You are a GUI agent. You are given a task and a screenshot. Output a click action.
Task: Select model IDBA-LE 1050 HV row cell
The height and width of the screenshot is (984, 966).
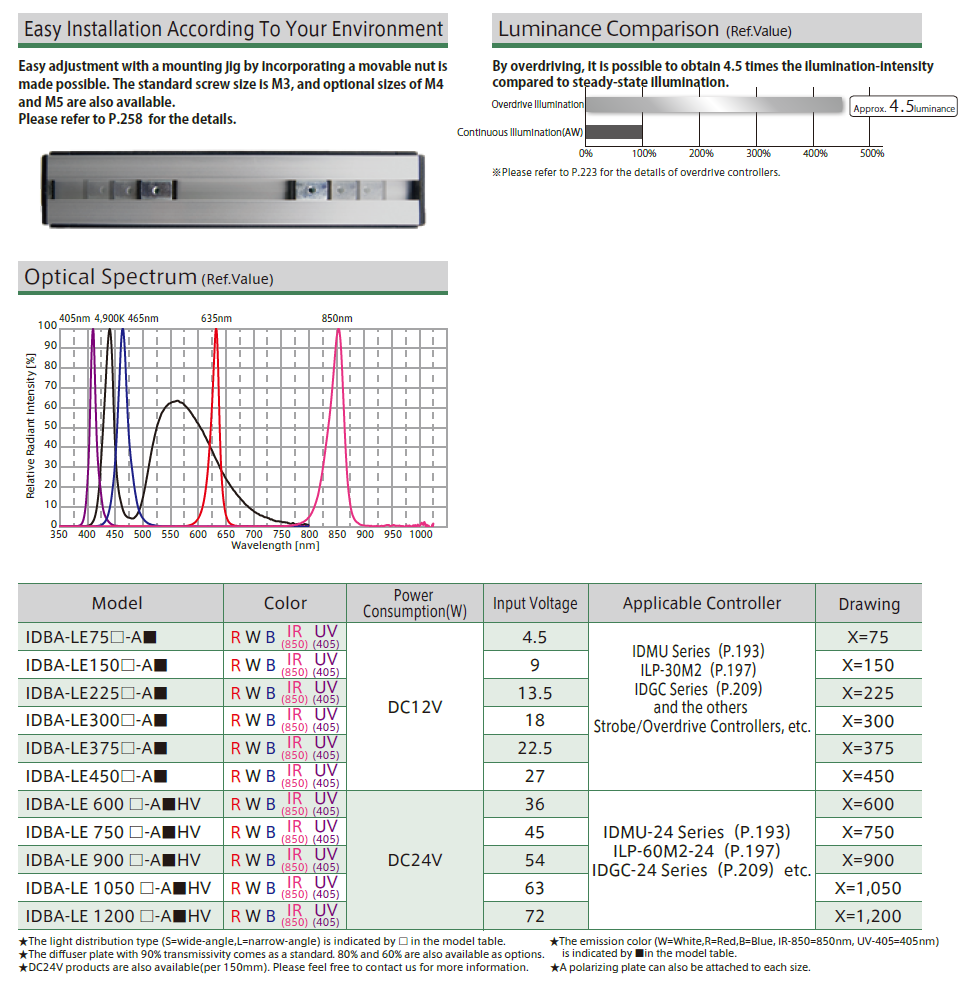pyautogui.click(x=121, y=888)
